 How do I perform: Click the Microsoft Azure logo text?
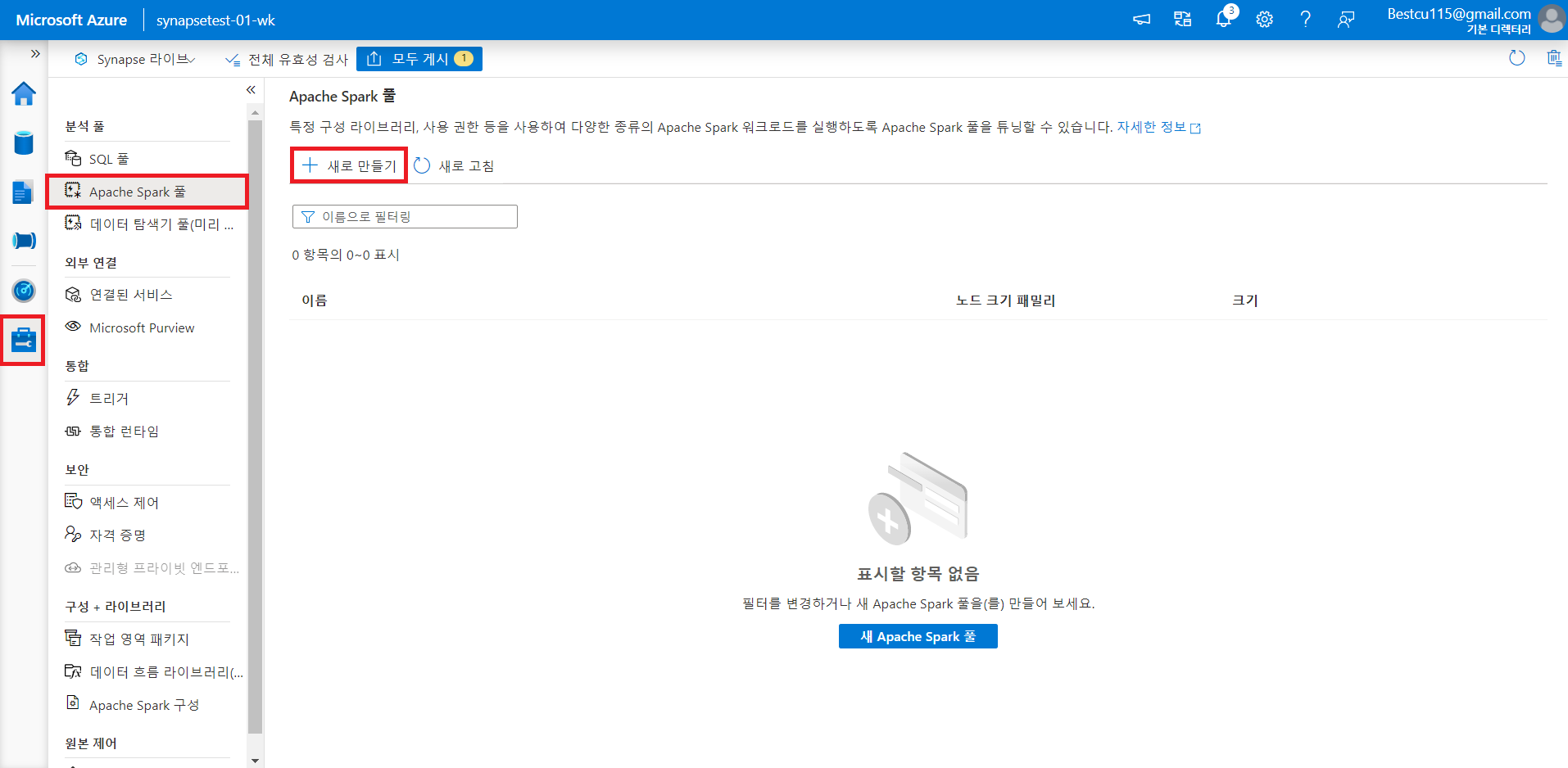tap(71, 20)
